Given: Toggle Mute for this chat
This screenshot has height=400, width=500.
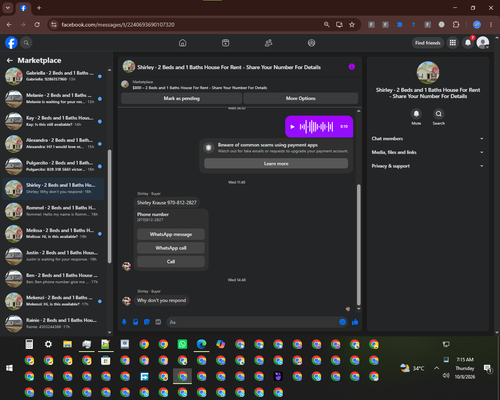Looking at the screenshot, I should click(x=416, y=114).
